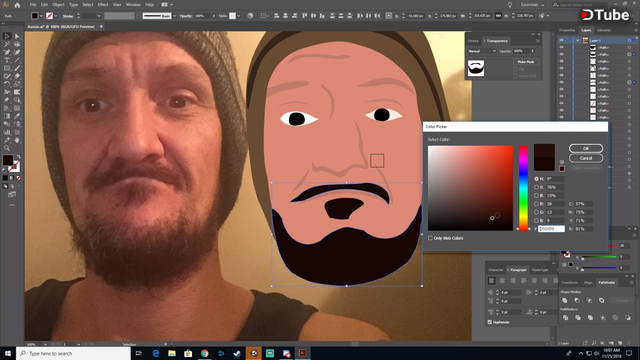Viewport: 640px width, 360px height.
Task: Click align left paragraph icon
Action: [492, 281]
